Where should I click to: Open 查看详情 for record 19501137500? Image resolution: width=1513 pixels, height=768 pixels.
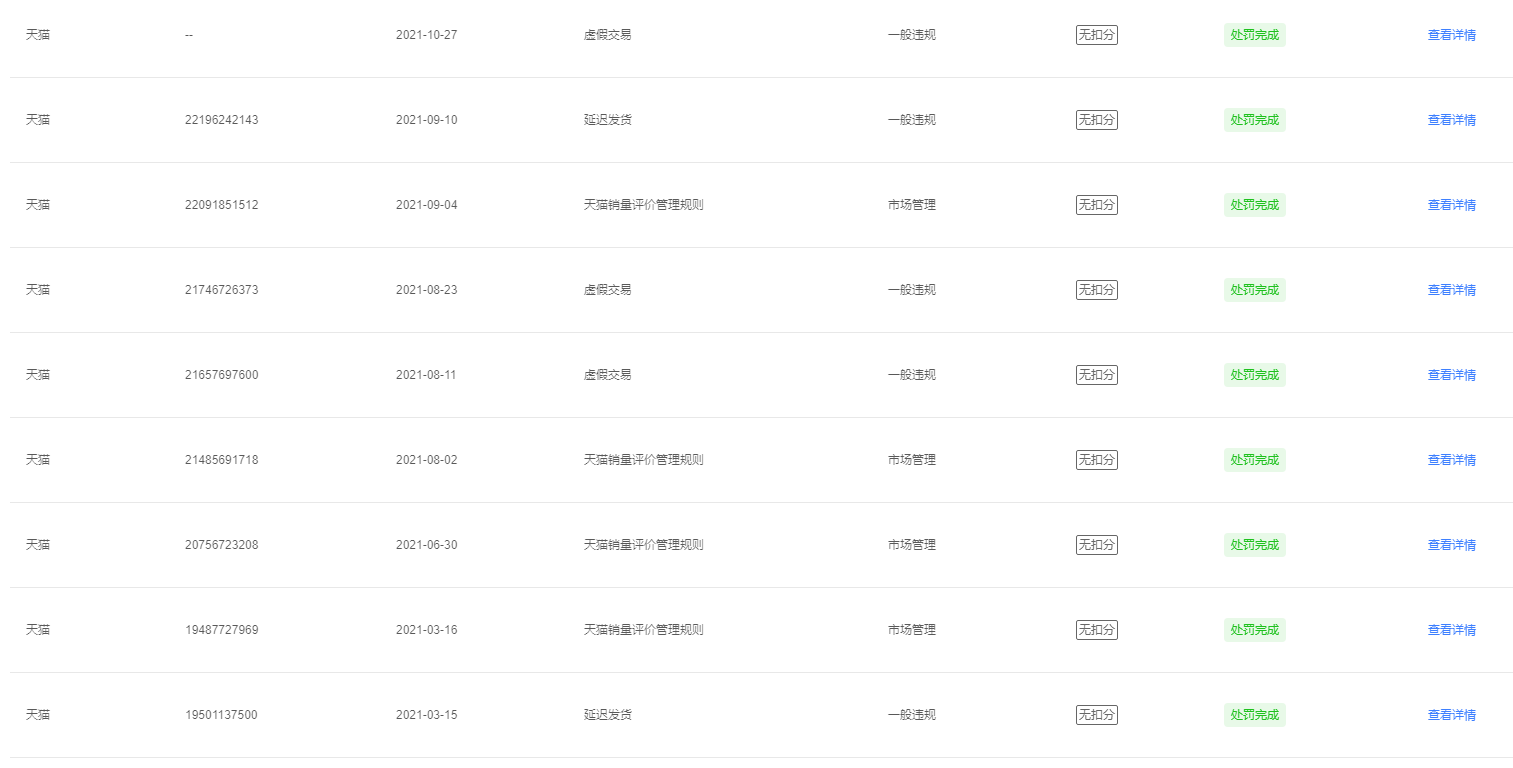1451,715
